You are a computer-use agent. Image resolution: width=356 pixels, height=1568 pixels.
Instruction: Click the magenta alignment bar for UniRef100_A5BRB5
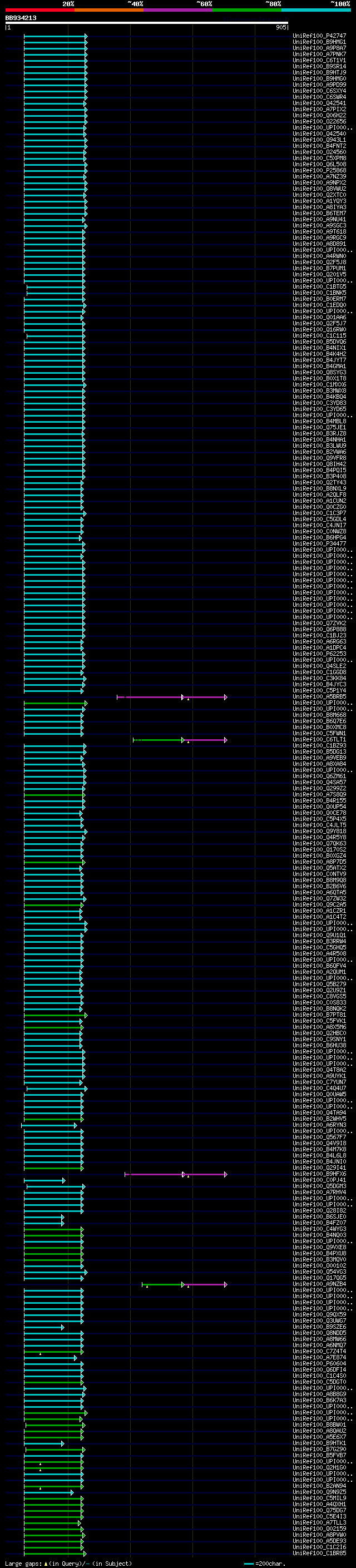coord(172,697)
